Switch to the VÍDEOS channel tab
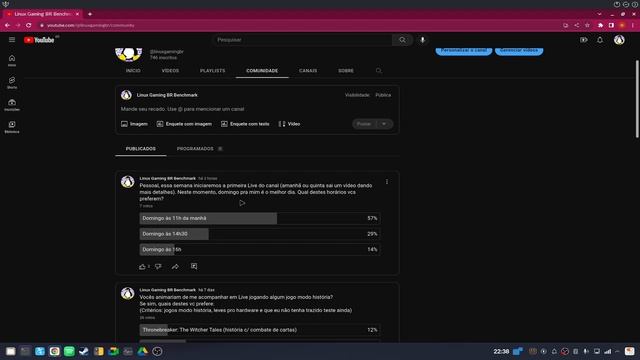This screenshot has width=640, height=360. click(170, 71)
